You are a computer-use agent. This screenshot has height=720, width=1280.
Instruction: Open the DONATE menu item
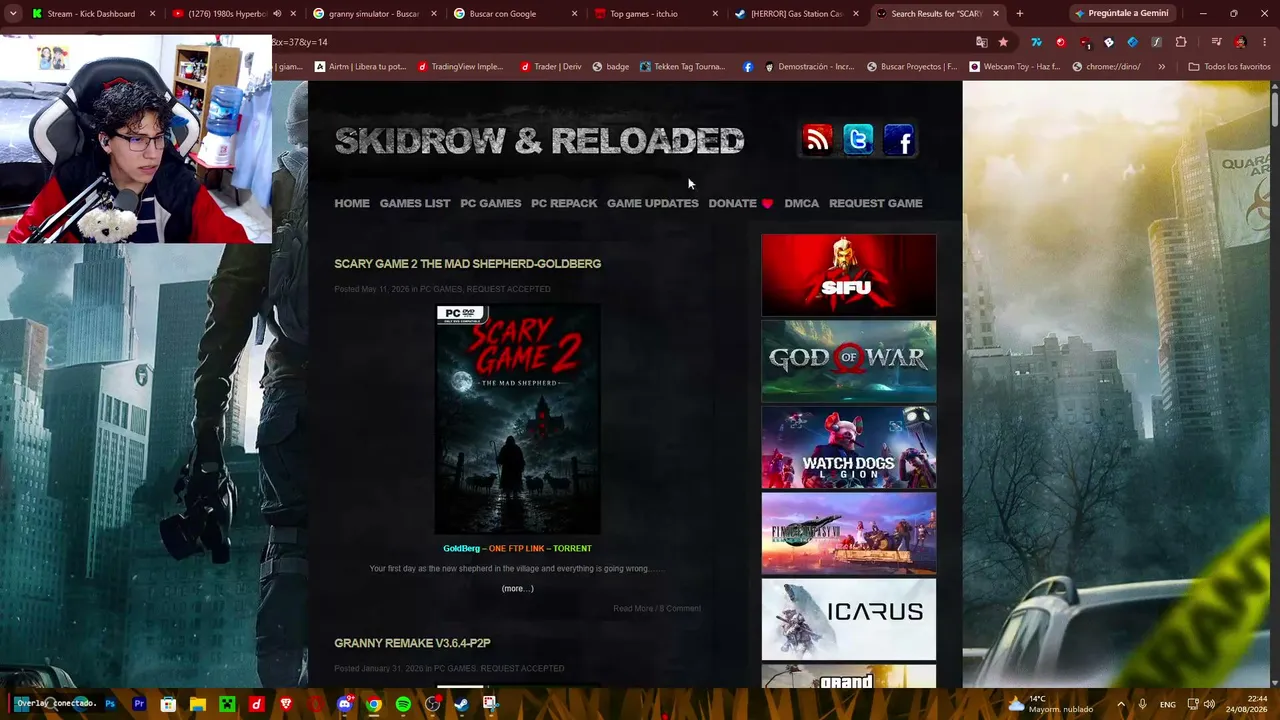pos(740,203)
